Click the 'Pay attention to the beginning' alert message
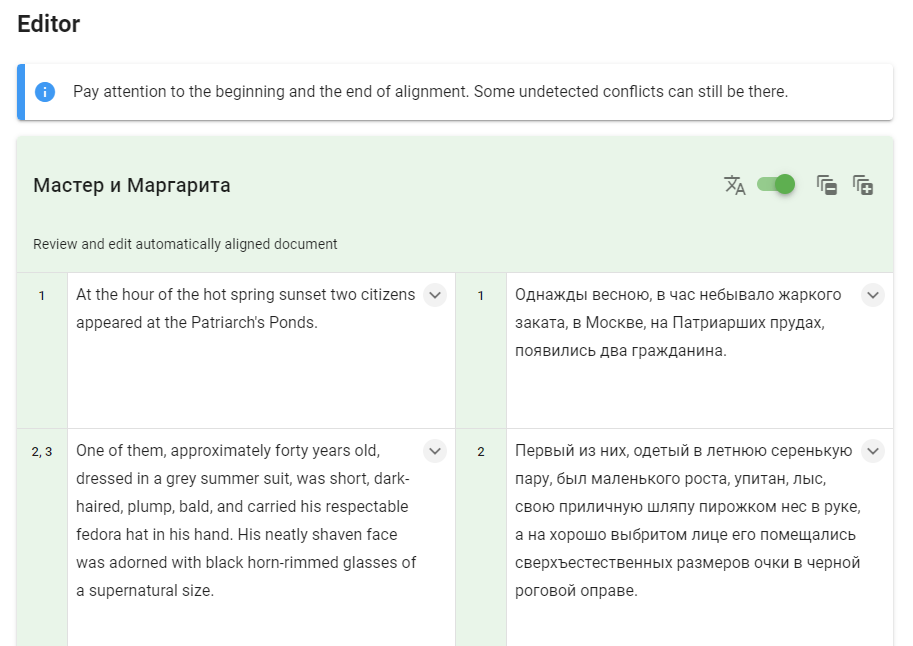Viewport: 913px width, 646px height. click(x=430, y=92)
